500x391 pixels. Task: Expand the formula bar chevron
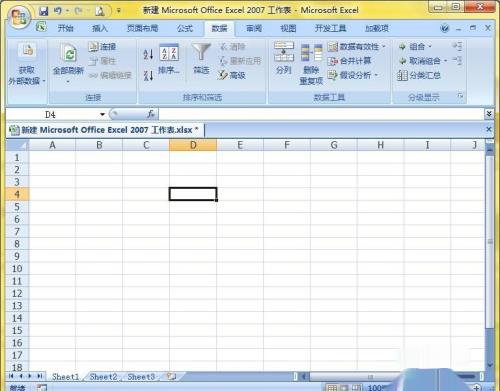489,114
